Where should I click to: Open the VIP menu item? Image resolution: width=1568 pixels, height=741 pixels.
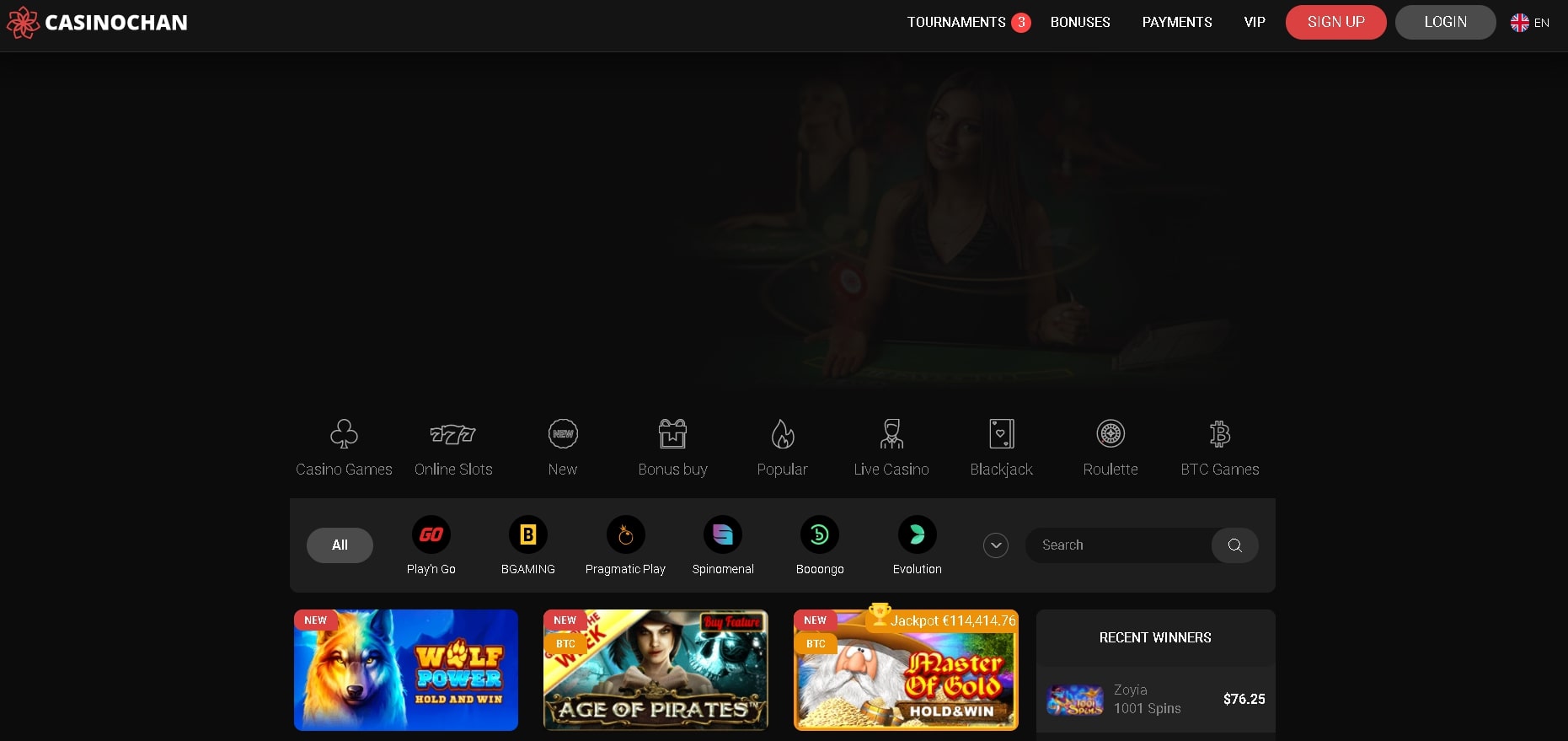pyautogui.click(x=1255, y=22)
